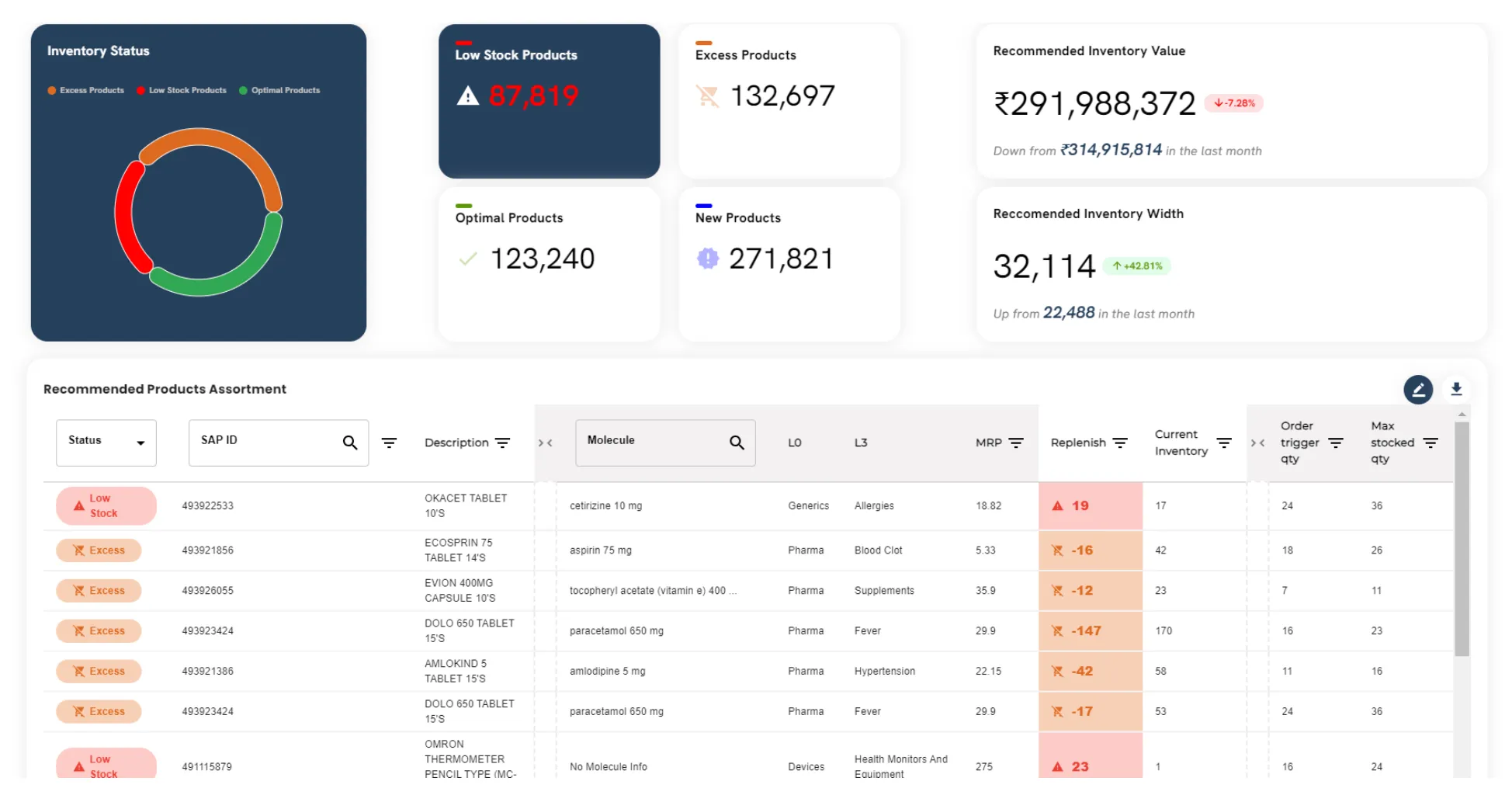1512x795 pixels.
Task: Open the Current Inventory filter icon
Action: pyautogui.click(x=1224, y=443)
